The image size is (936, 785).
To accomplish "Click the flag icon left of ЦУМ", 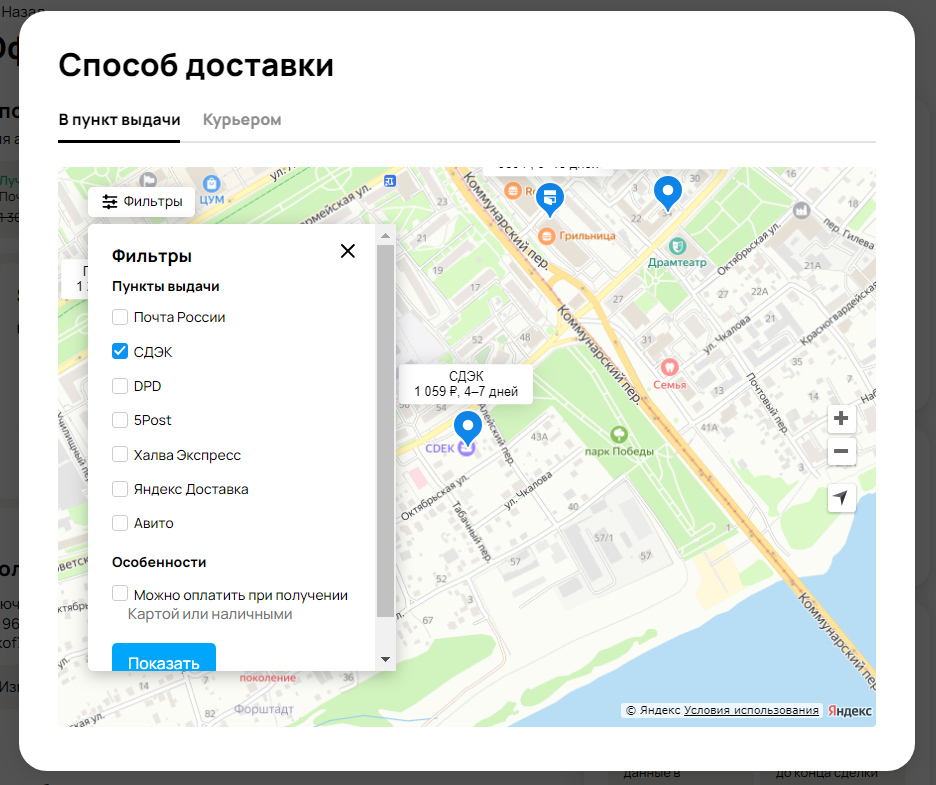I will pos(148,180).
